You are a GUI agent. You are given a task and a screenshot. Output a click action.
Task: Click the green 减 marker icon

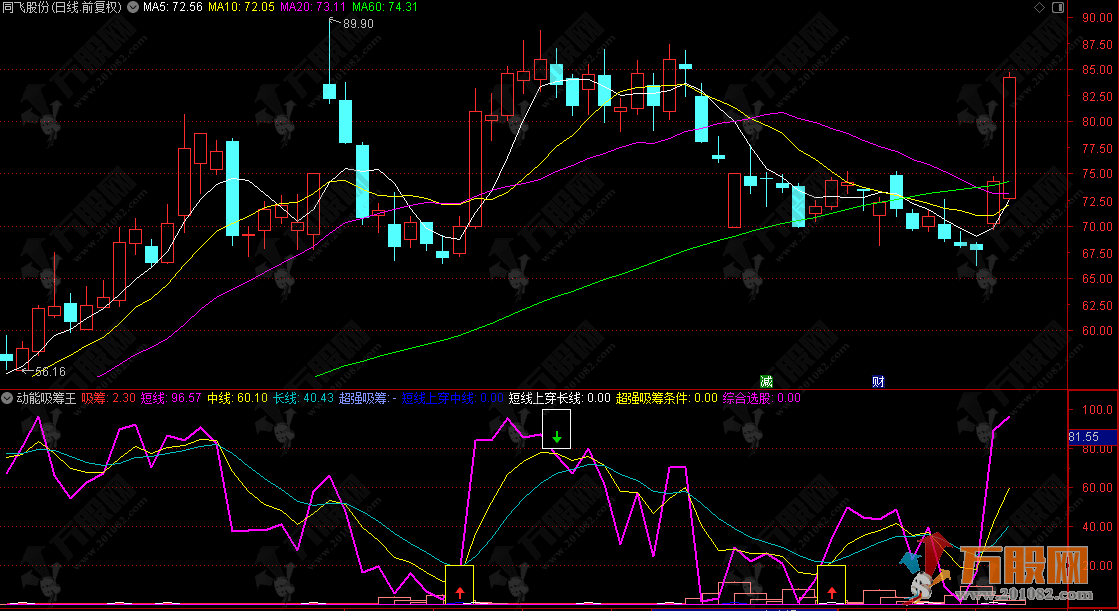pyautogui.click(x=766, y=381)
